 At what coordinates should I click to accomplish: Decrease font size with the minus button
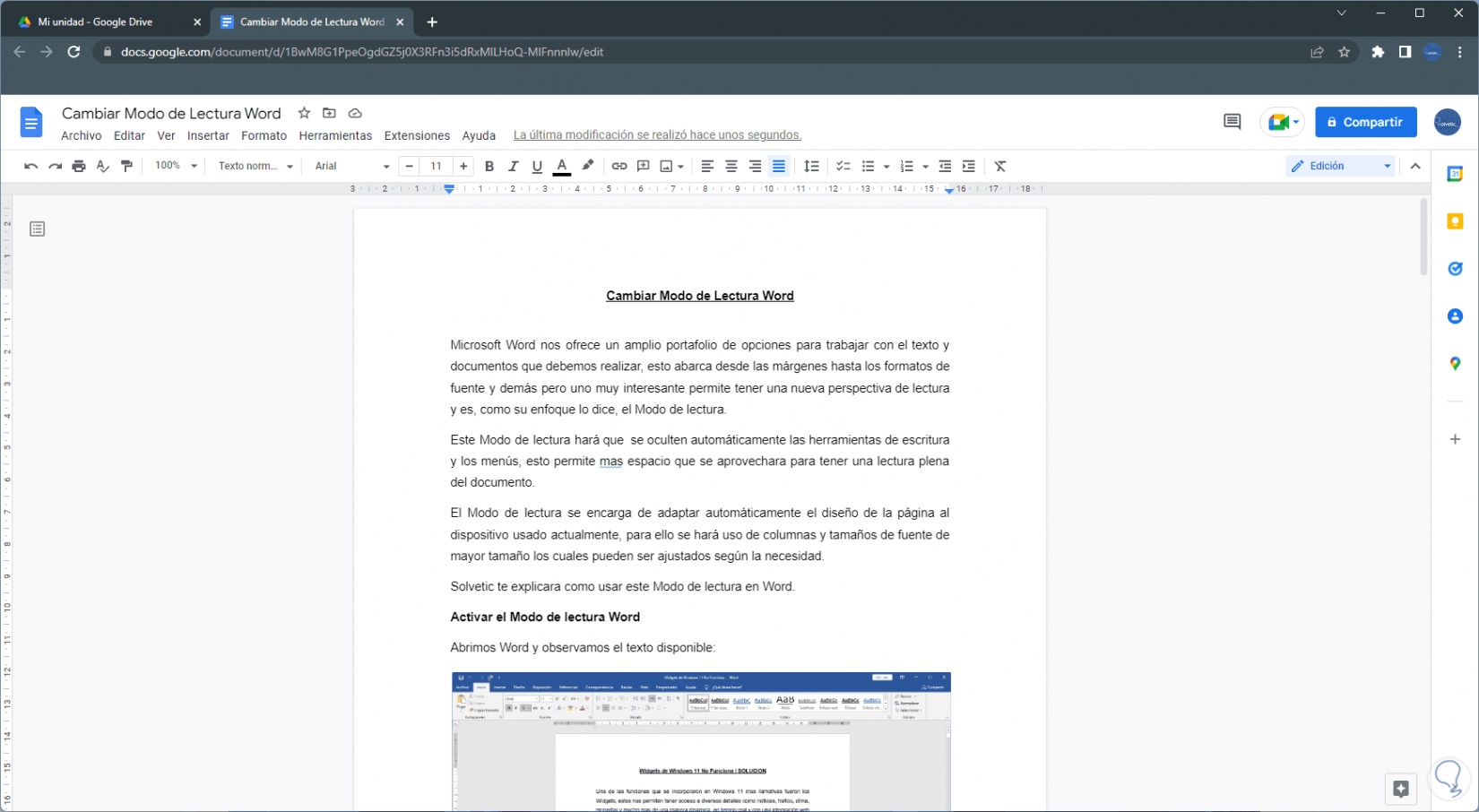410,166
